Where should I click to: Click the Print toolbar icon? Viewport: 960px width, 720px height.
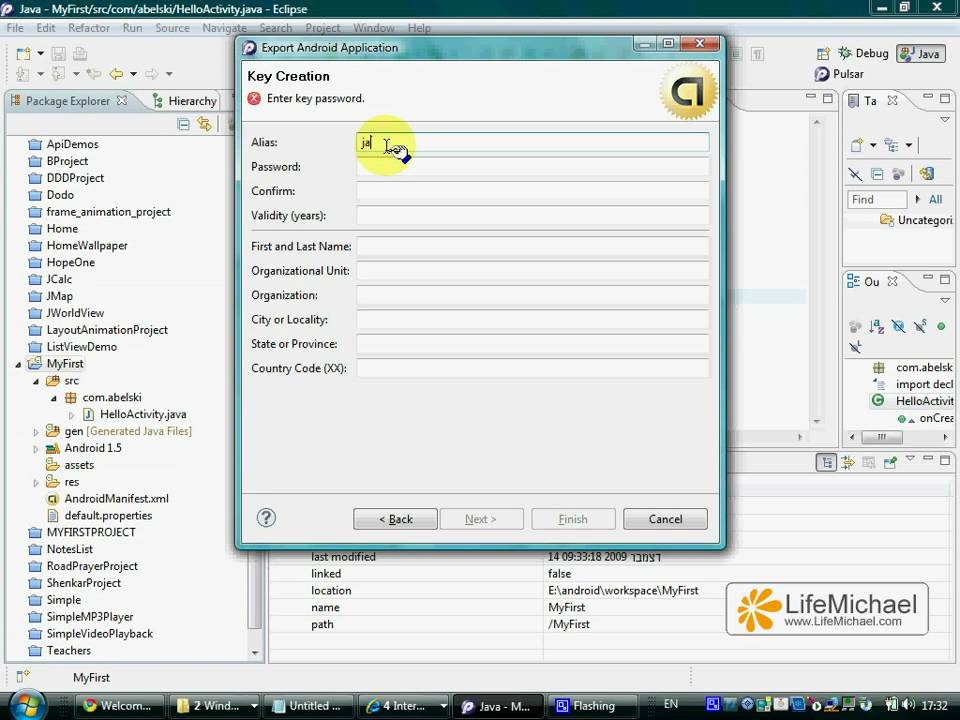pos(80,54)
